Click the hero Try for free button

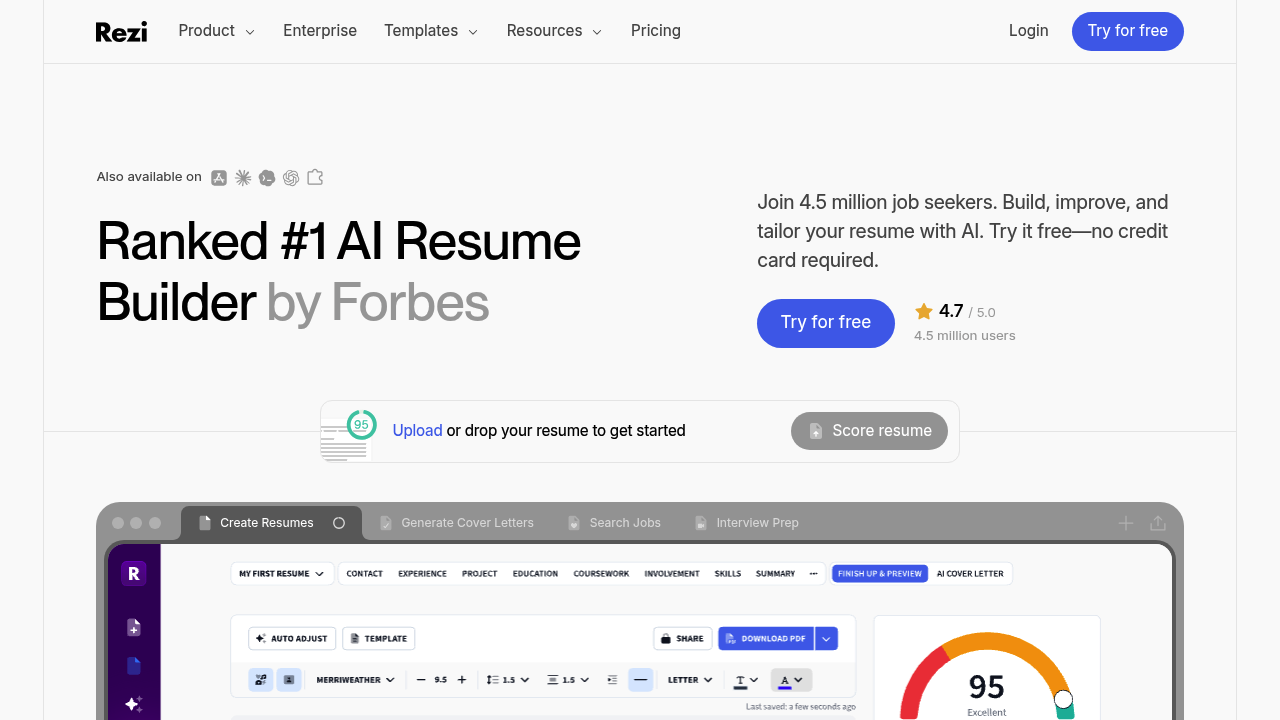[826, 323]
